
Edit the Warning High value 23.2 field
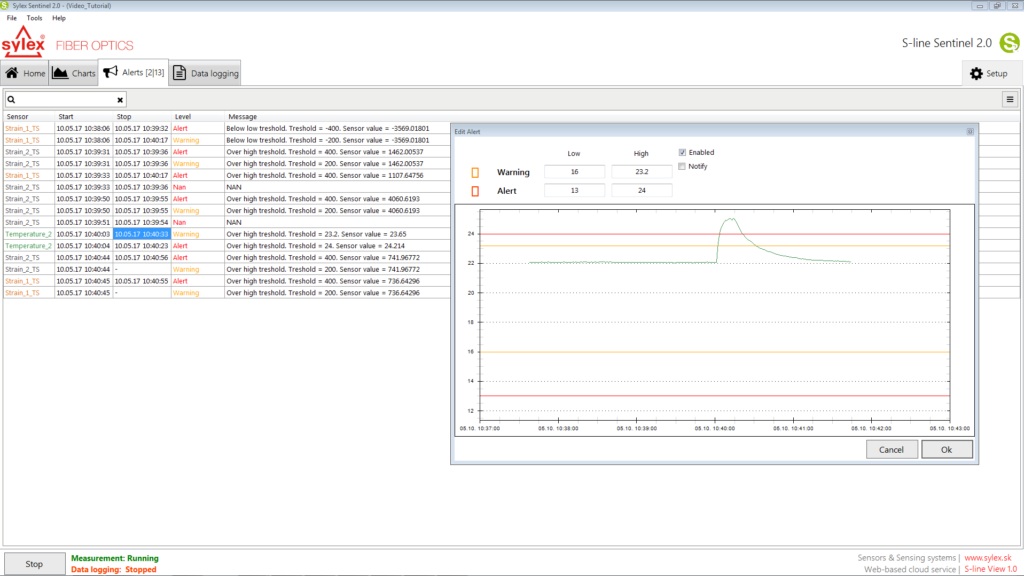(x=641, y=172)
